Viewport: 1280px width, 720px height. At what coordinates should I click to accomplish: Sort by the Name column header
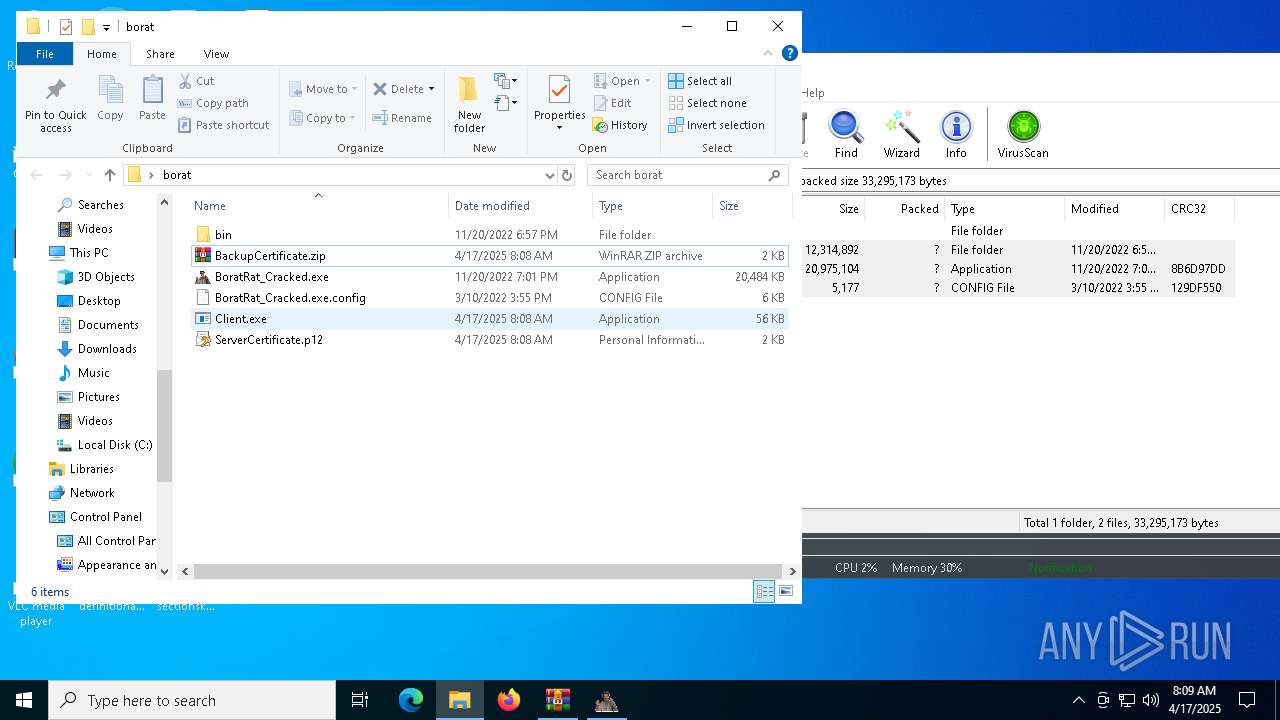318,206
